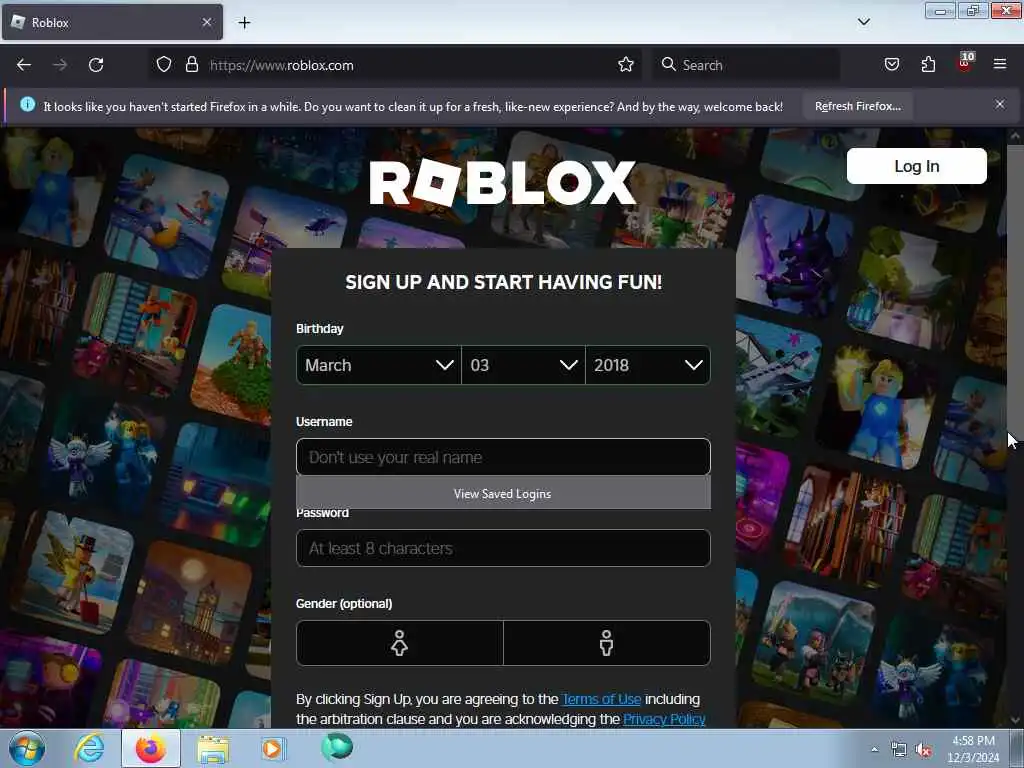This screenshot has height=768, width=1024.
Task: Launch Internet Explorer from the taskbar
Action: coord(89,748)
